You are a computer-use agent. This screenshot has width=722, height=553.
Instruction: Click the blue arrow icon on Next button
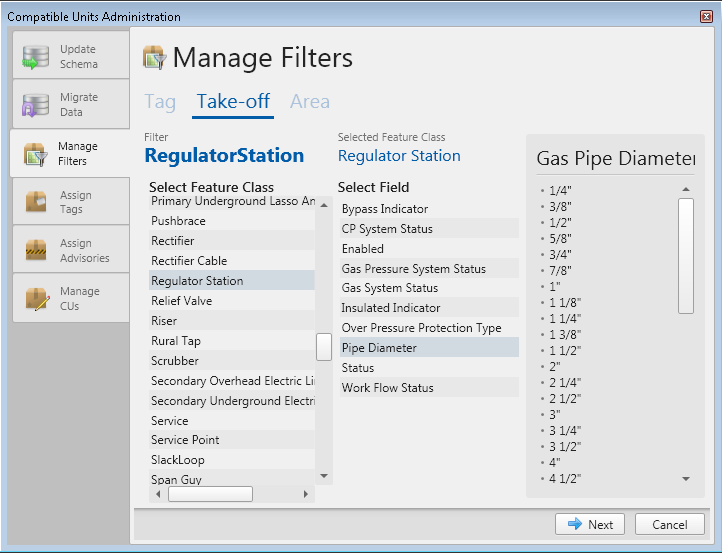(575, 524)
